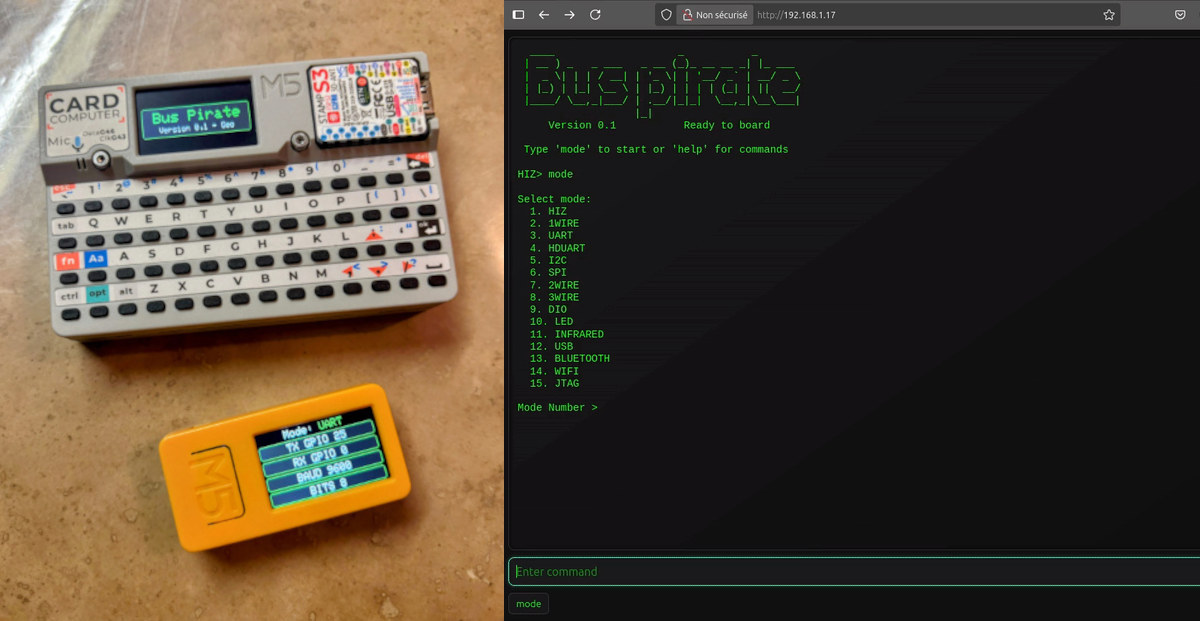1200x621 pixels.
Task: Open the Pocket save icon in the toolbar
Action: click(x=1180, y=15)
